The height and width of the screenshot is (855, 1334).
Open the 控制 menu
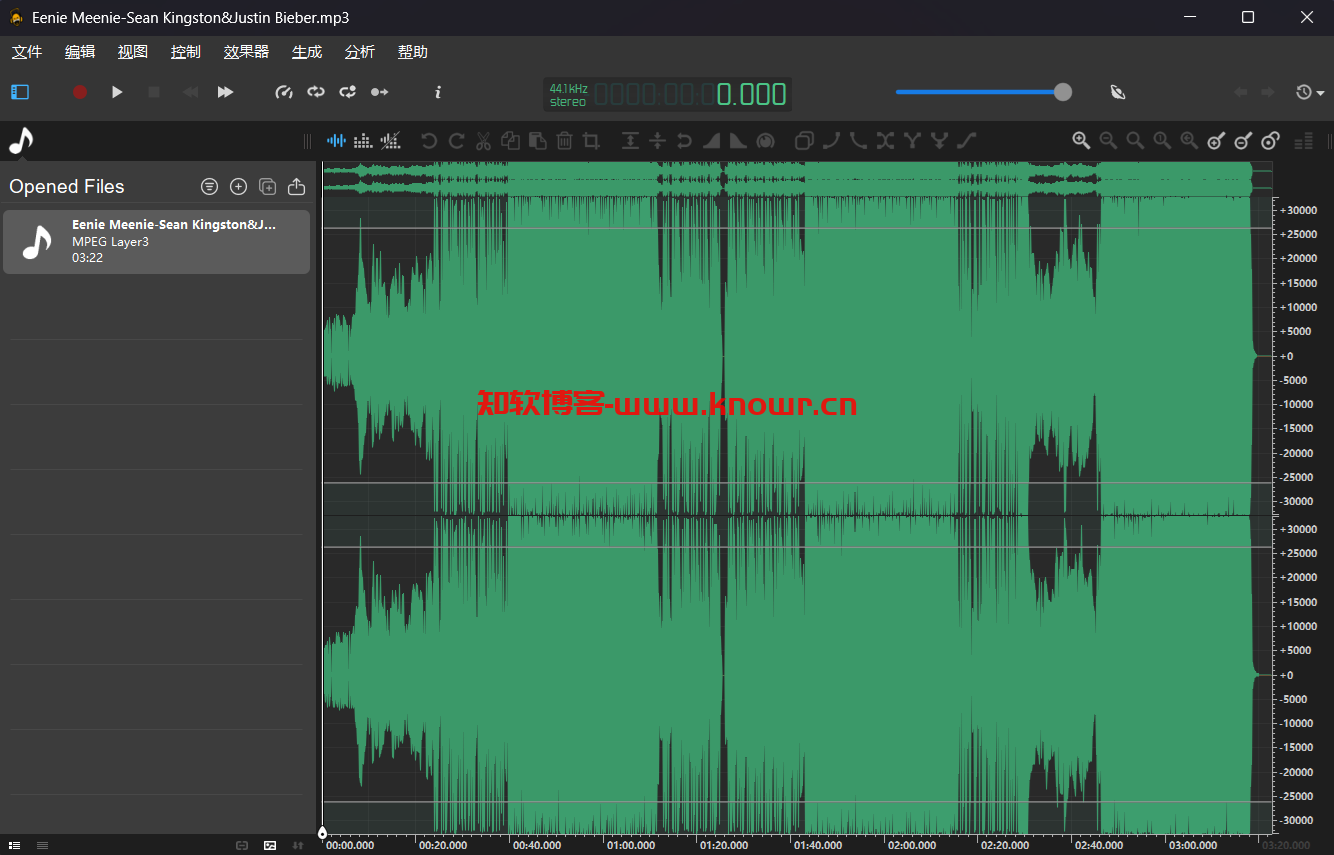pyautogui.click(x=186, y=52)
